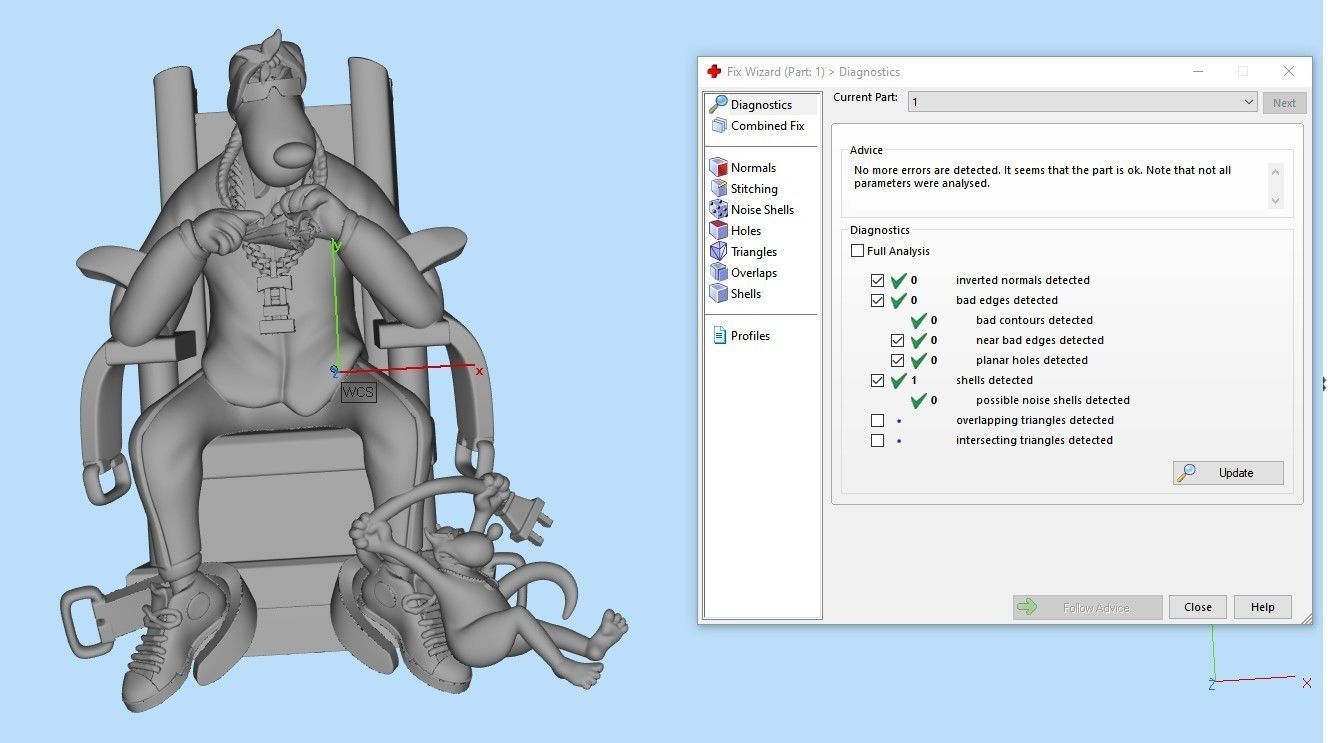The width and height of the screenshot is (1328, 743).
Task: Click the green check beside planar holes detected
Action: pos(919,360)
